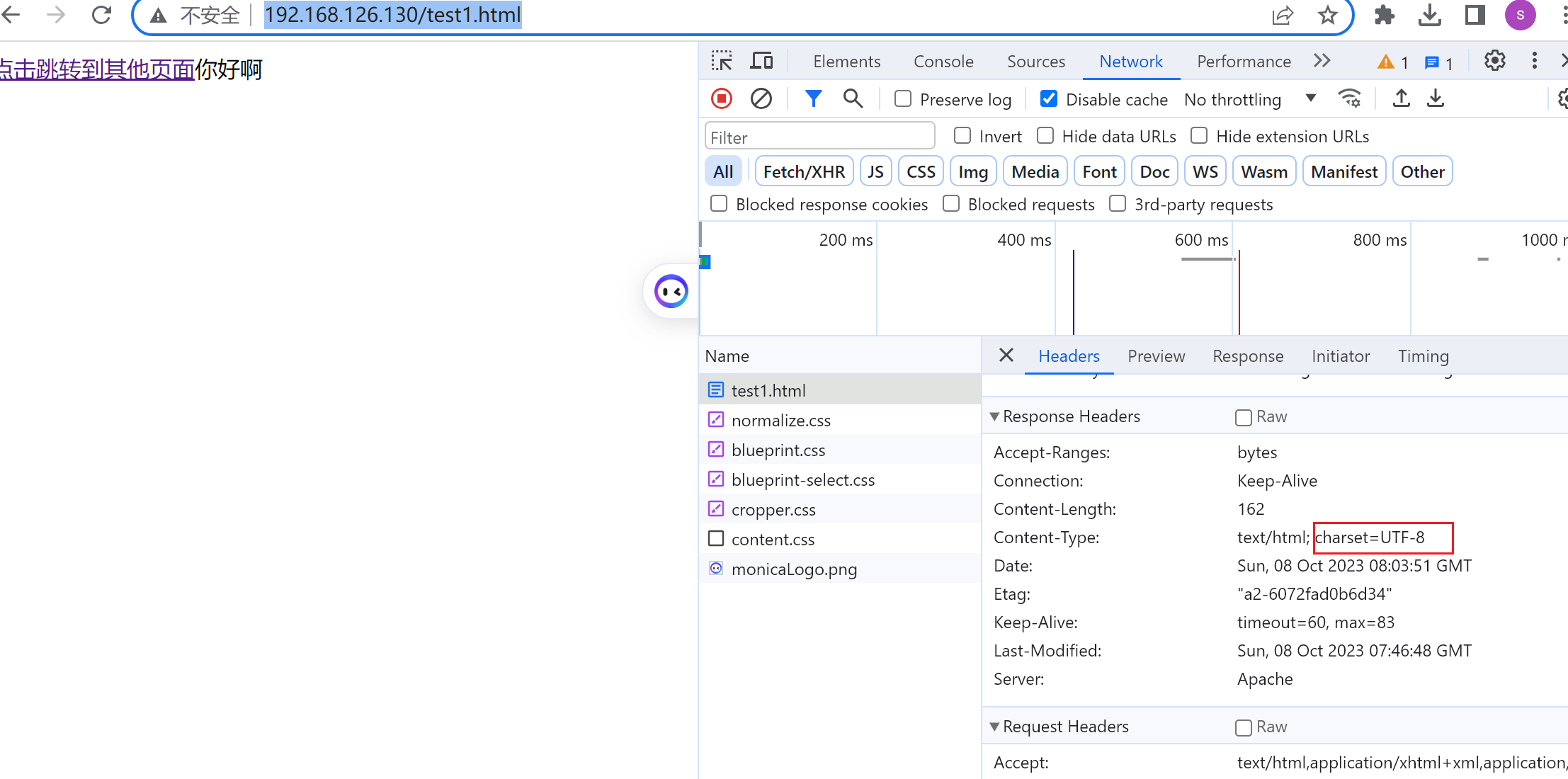Click the filter funnel icon
1568x779 pixels.
(x=813, y=98)
